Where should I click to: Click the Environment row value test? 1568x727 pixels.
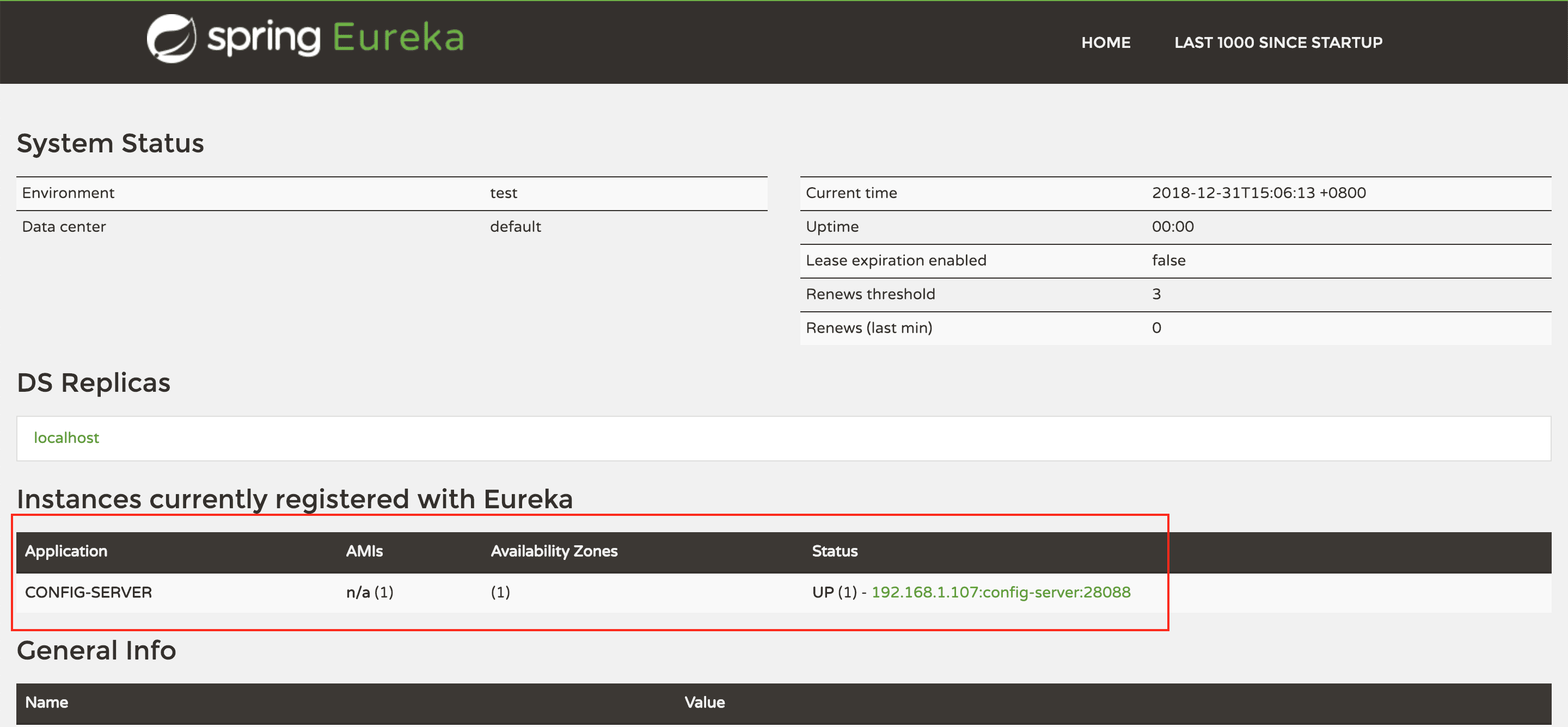tap(503, 193)
